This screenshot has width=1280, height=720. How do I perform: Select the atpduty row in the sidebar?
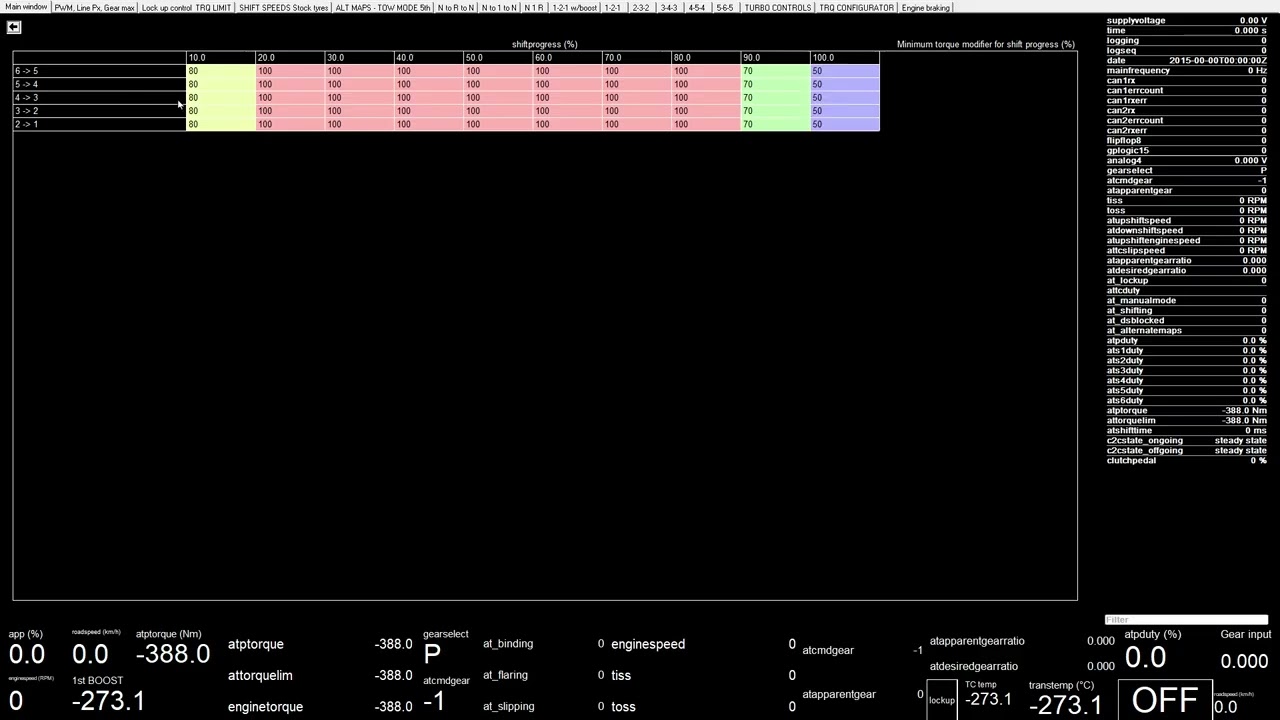1186,340
